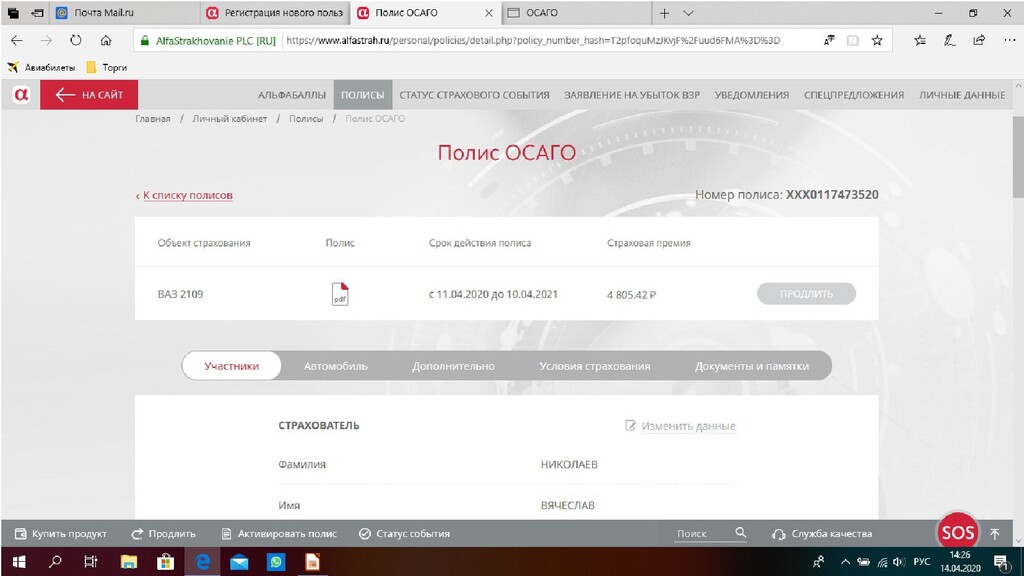Open WhatsApp from taskbar

276,562
